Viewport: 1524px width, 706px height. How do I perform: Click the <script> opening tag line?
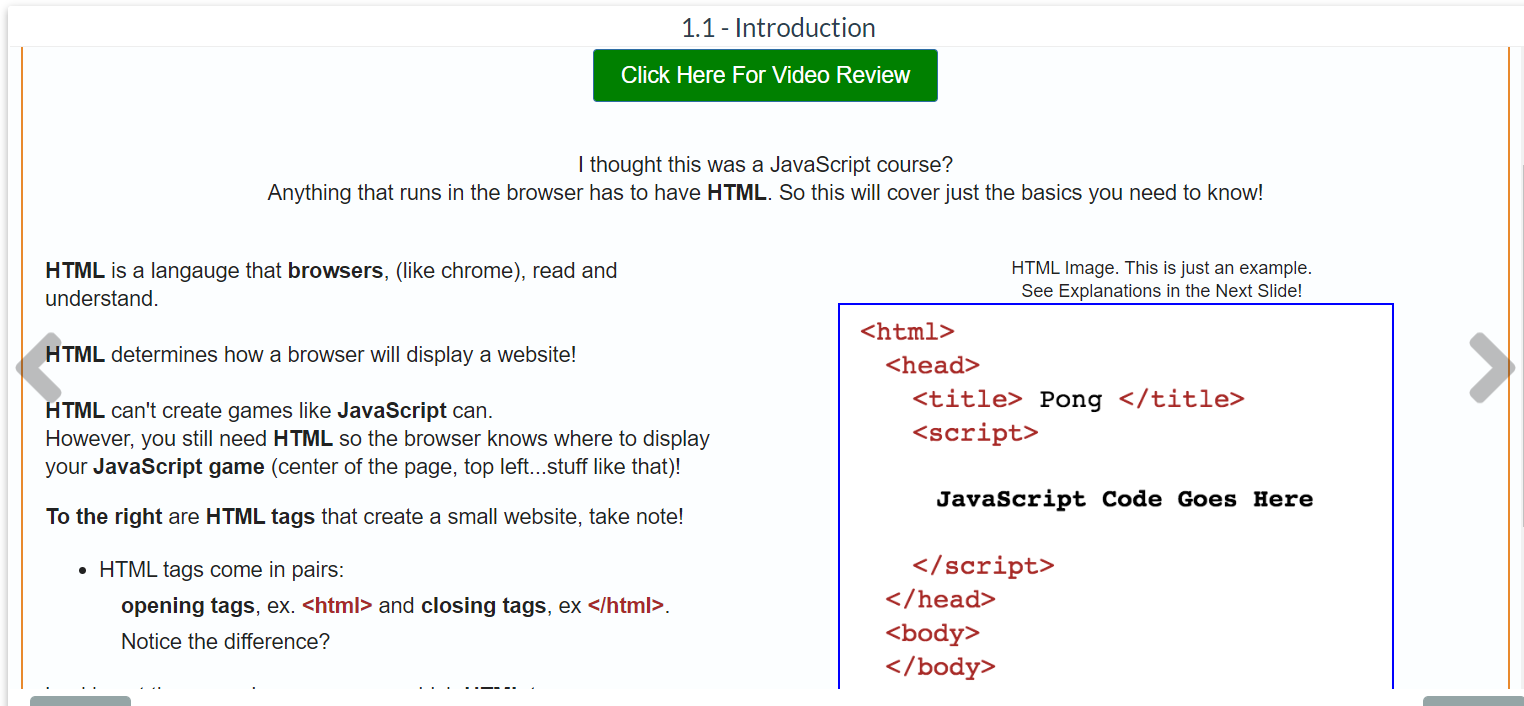[975, 433]
